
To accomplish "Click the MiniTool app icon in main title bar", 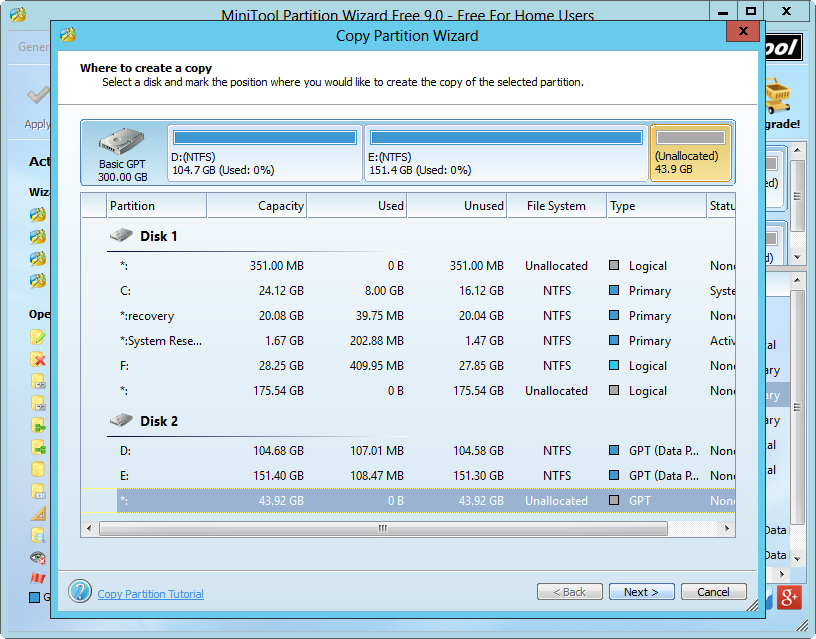I will (18, 14).
